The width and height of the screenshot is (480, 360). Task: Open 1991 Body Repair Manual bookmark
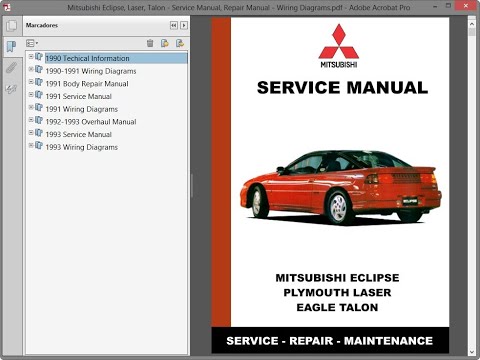(x=87, y=84)
